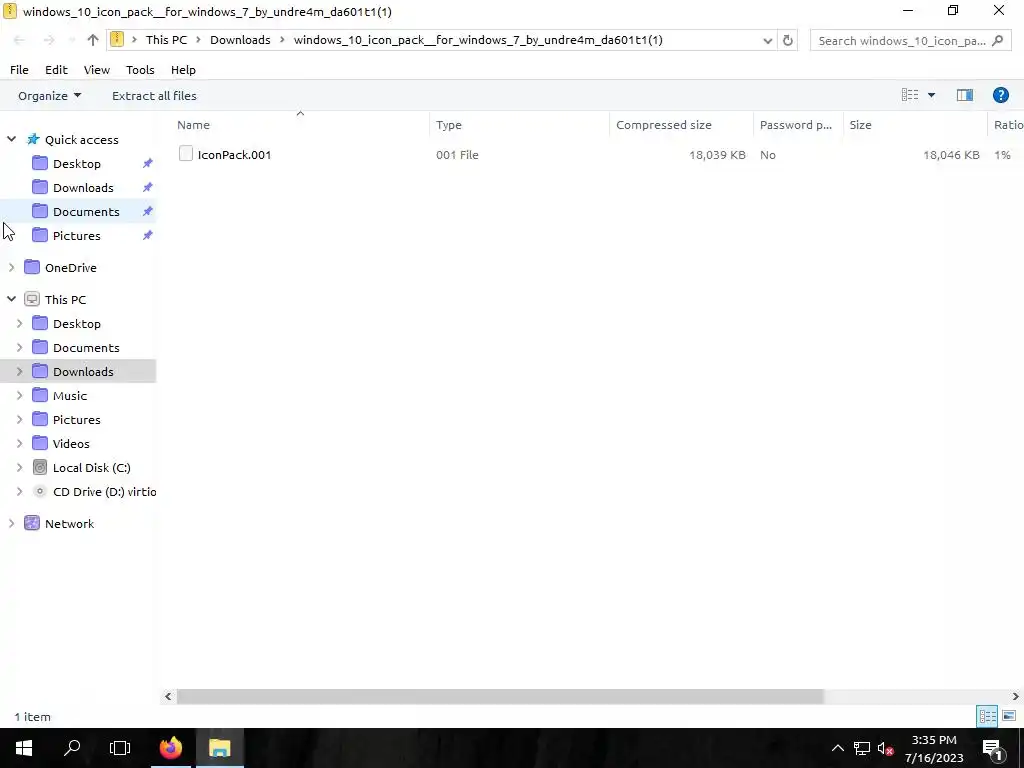Click Extract all files
The width and height of the screenshot is (1024, 768).
point(154,95)
